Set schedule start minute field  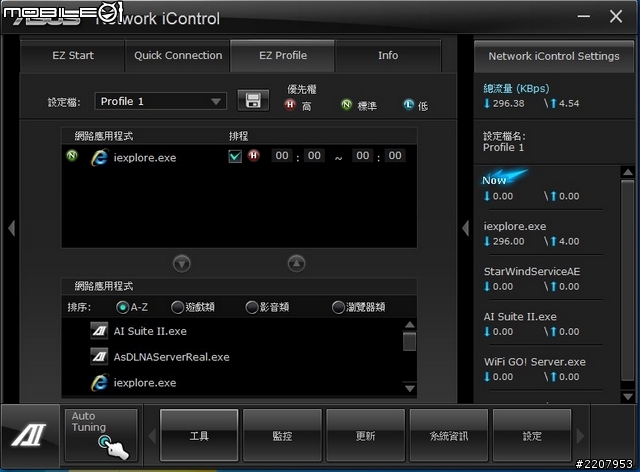point(314,156)
